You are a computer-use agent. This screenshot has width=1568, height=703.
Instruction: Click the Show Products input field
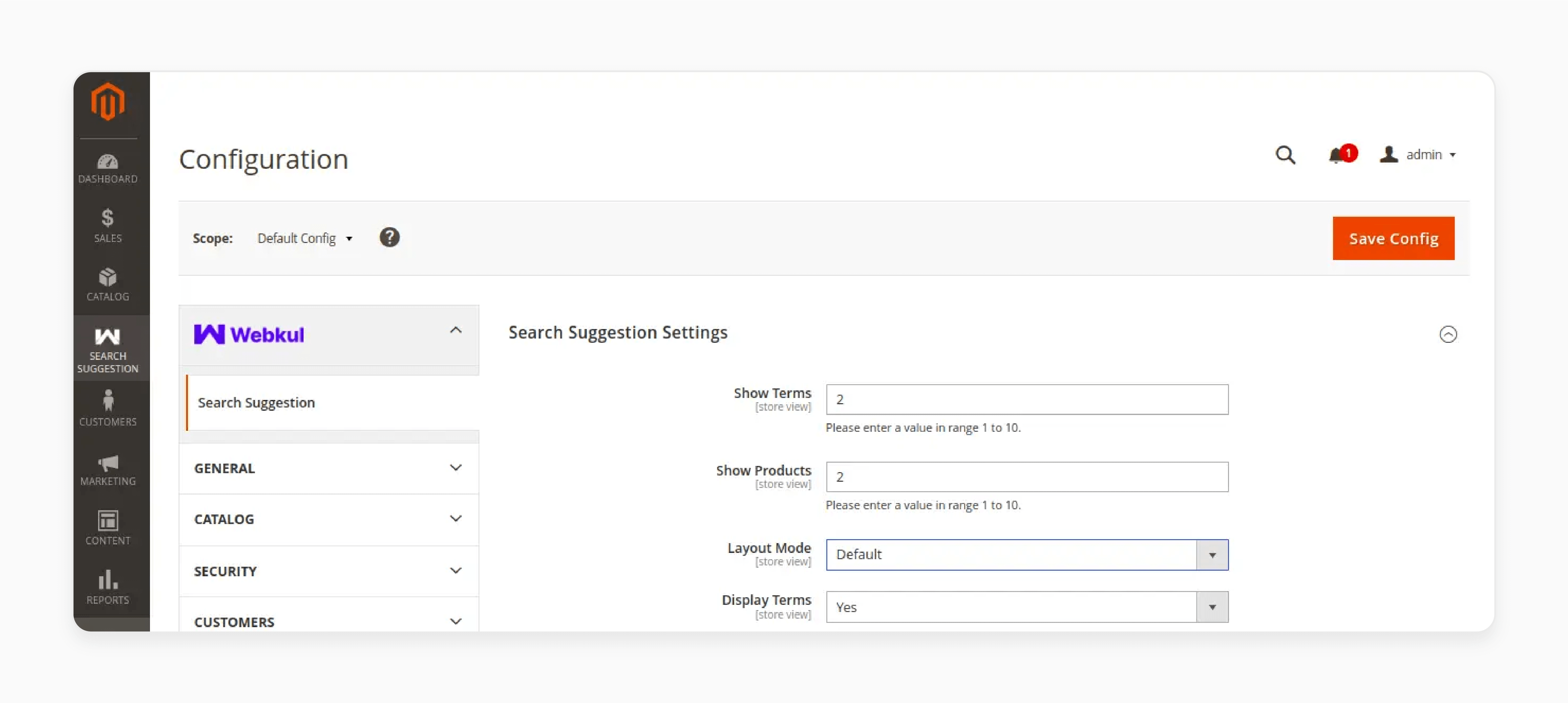coord(1027,476)
